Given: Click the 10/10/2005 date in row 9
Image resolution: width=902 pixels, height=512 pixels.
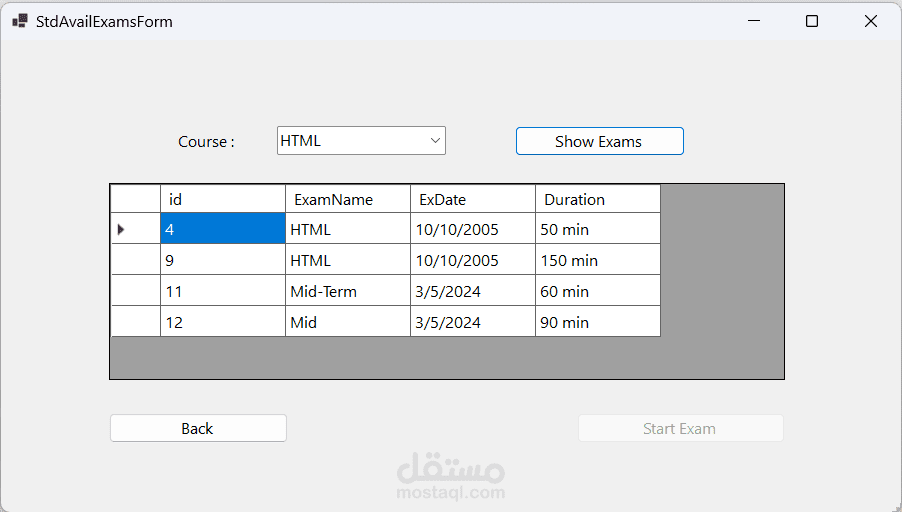Looking at the screenshot, I should (473, 259).
